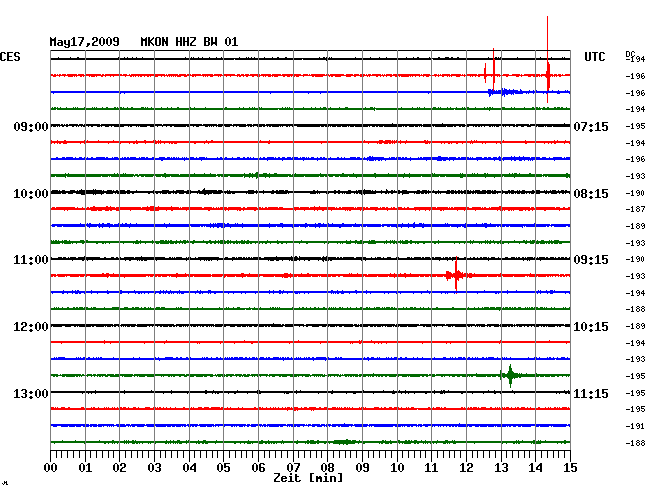The height and width of the screenshot is (494, 650).
Task: Select the UTC column header
Action: (594, 57)
